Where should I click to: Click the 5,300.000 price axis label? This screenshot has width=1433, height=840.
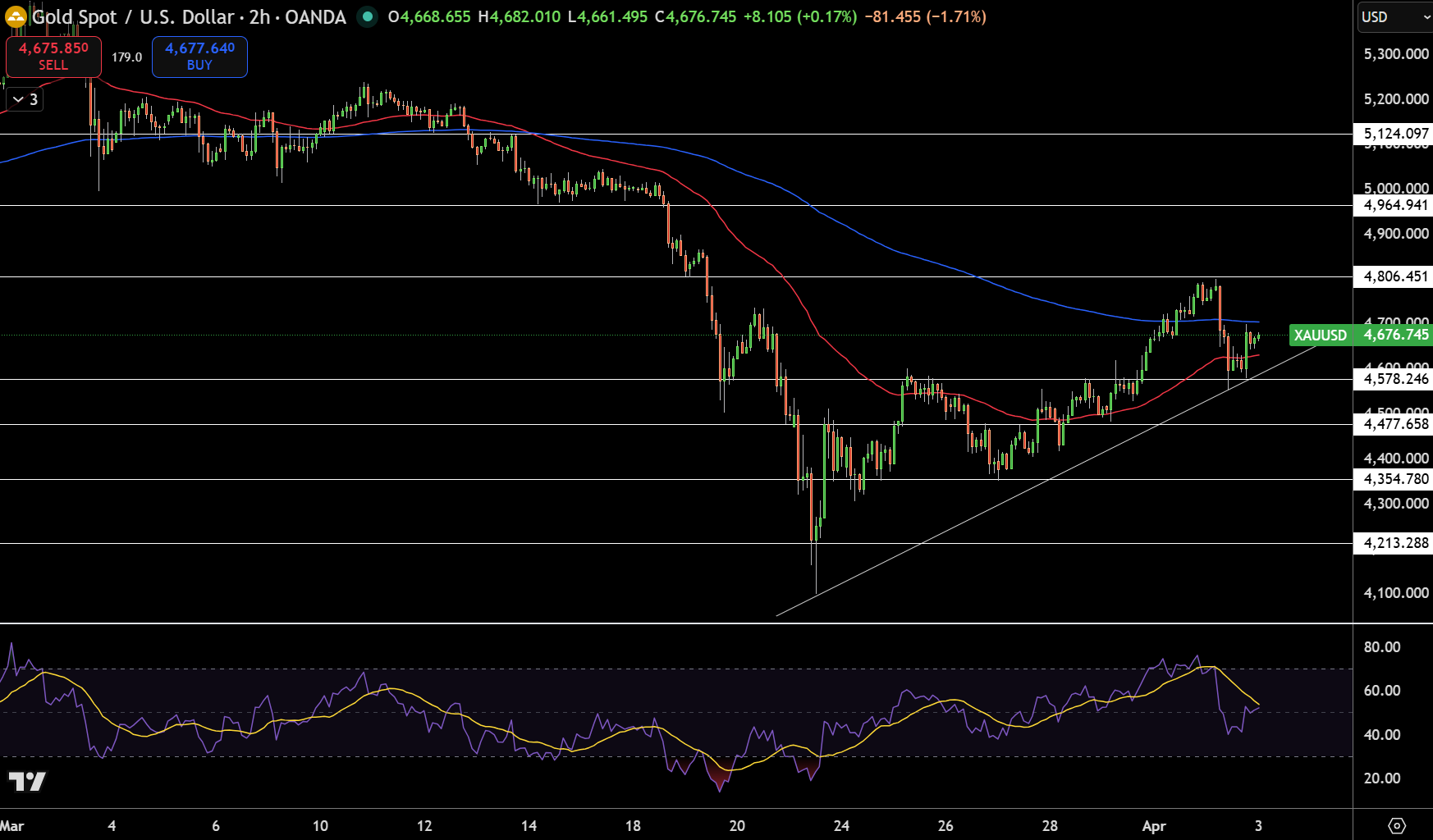tap(1396, 54)
